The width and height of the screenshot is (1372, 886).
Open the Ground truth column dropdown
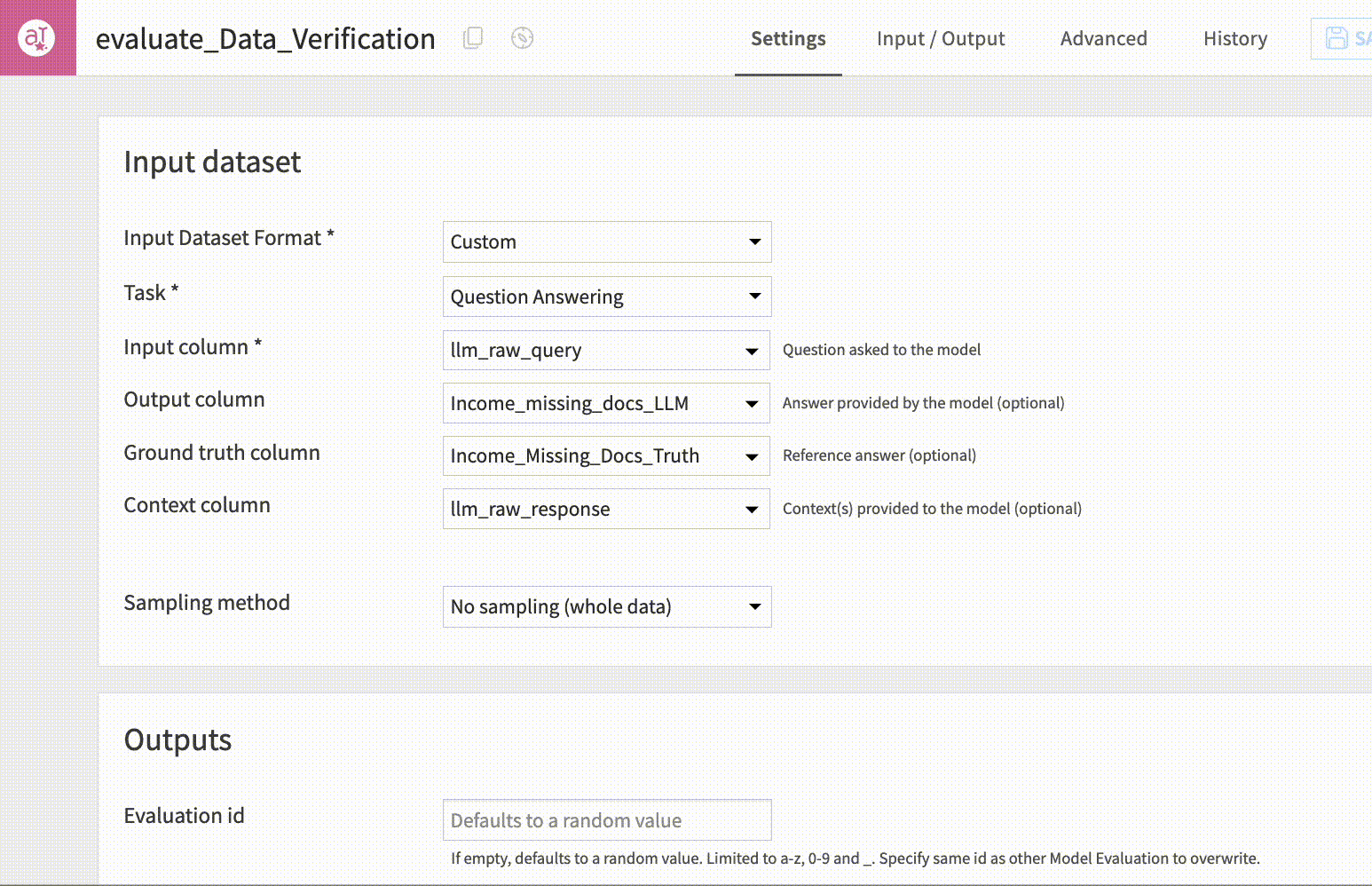(606, 455)
